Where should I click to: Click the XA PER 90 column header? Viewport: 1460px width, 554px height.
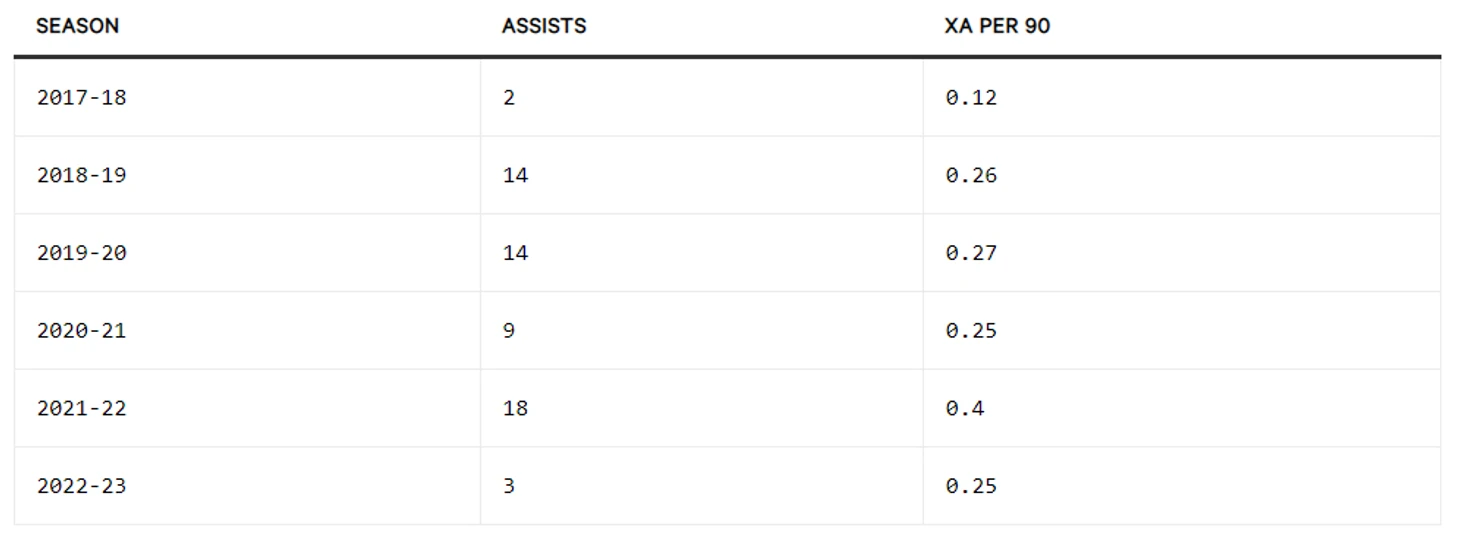pos(997,27)
